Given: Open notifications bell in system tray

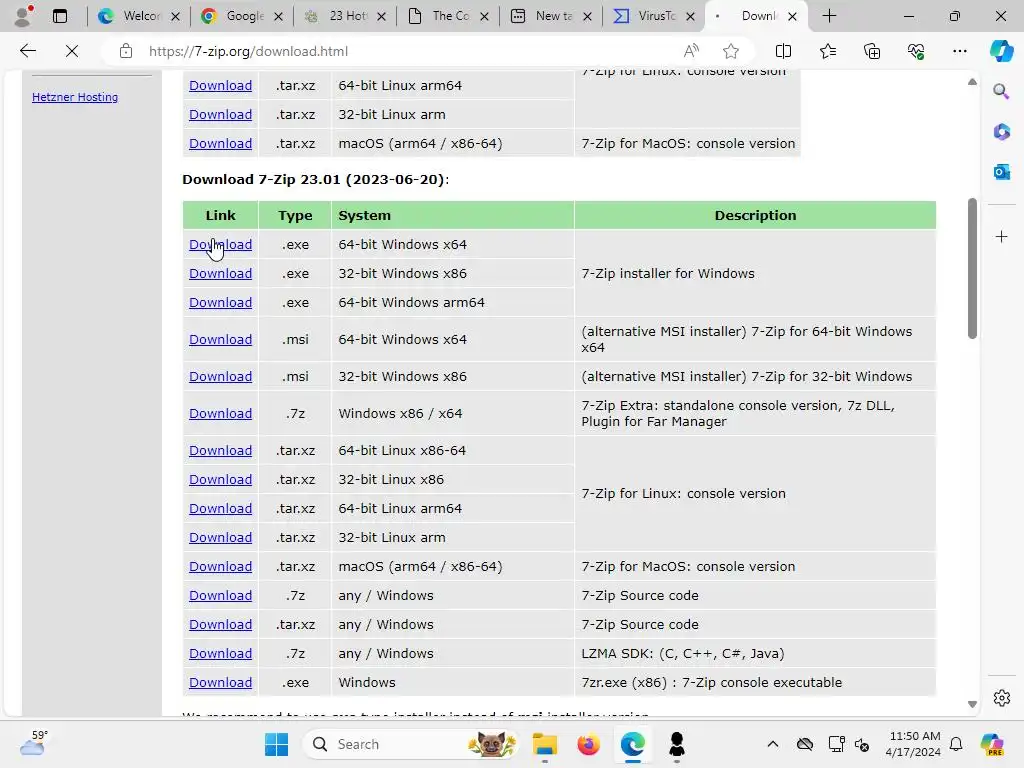Looking at the screenshot, I should tap(956, 744).
